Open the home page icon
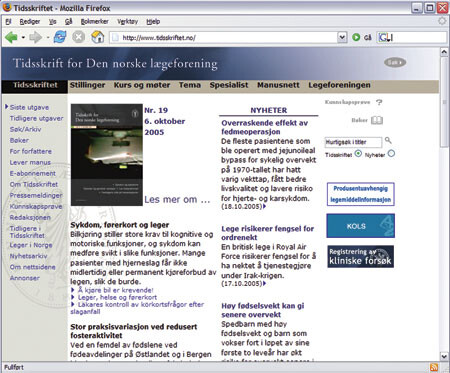The width and height of the screenshot is (450, 373). pos(98,37)
